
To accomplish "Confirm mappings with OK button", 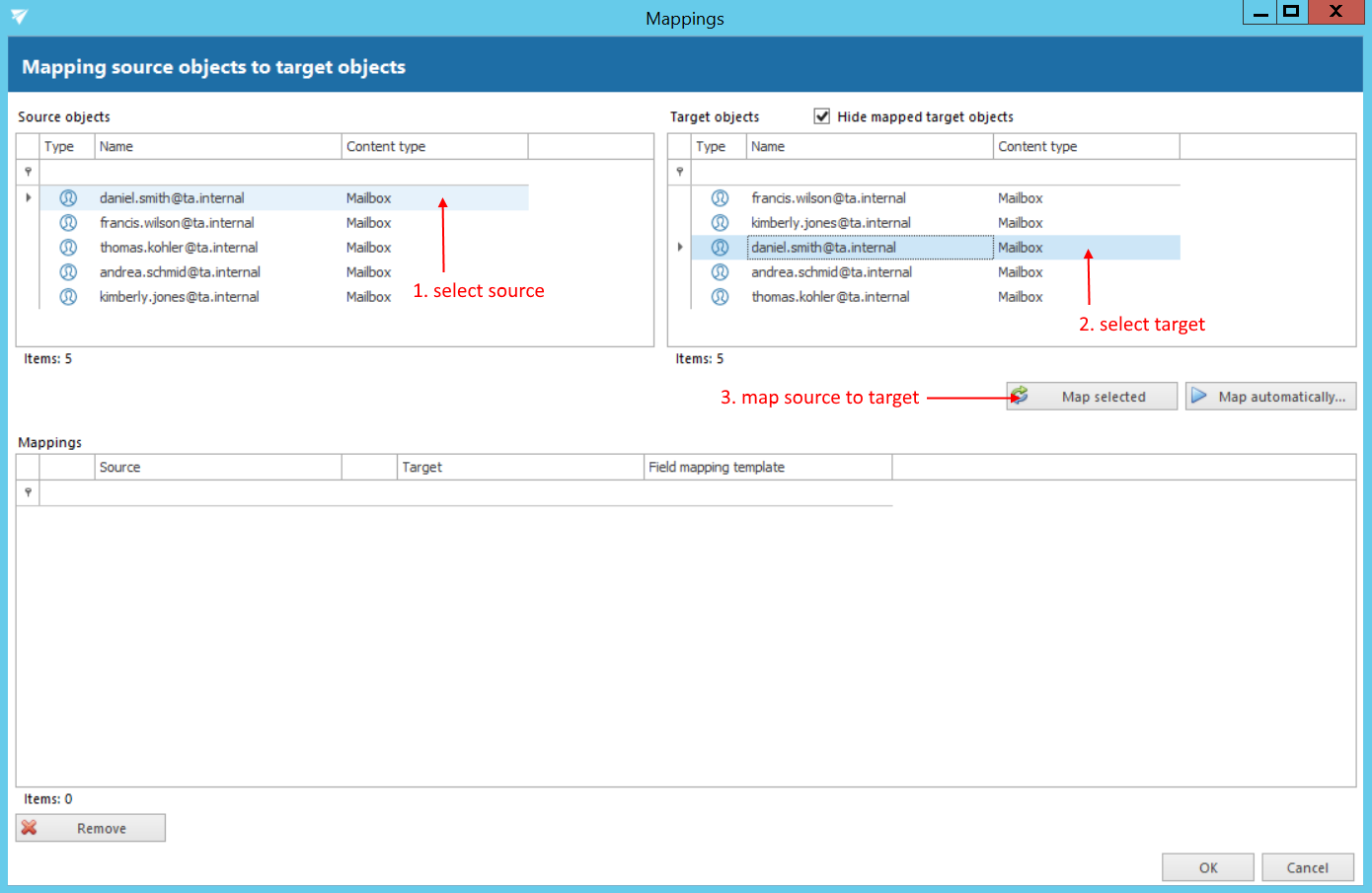I will tap(1207, 867).
